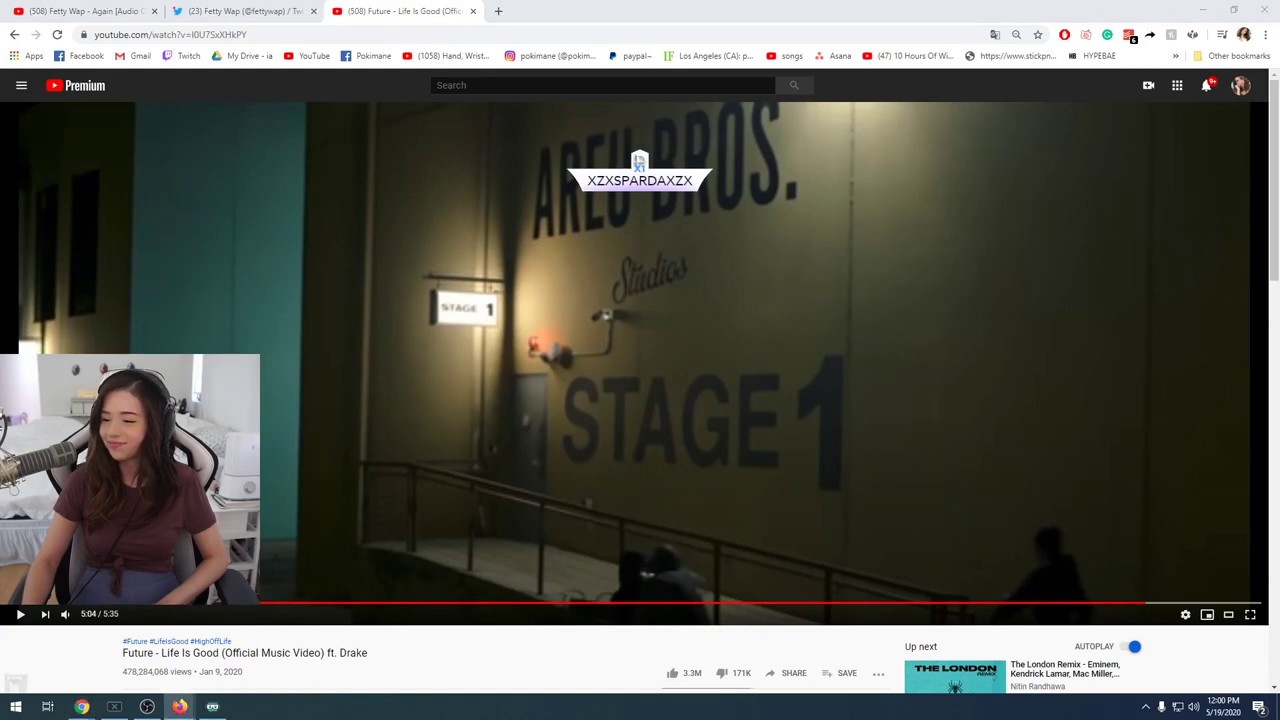Click the translate page icon
This screenshot has width=1280, height=720.
(994, 35)
